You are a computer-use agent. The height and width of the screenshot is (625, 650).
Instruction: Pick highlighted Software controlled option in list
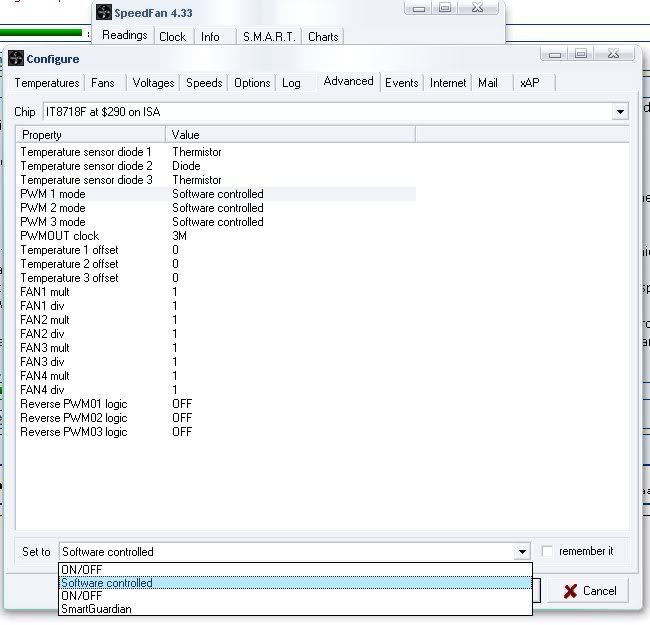pyautogui.click(x=295, y=583)
